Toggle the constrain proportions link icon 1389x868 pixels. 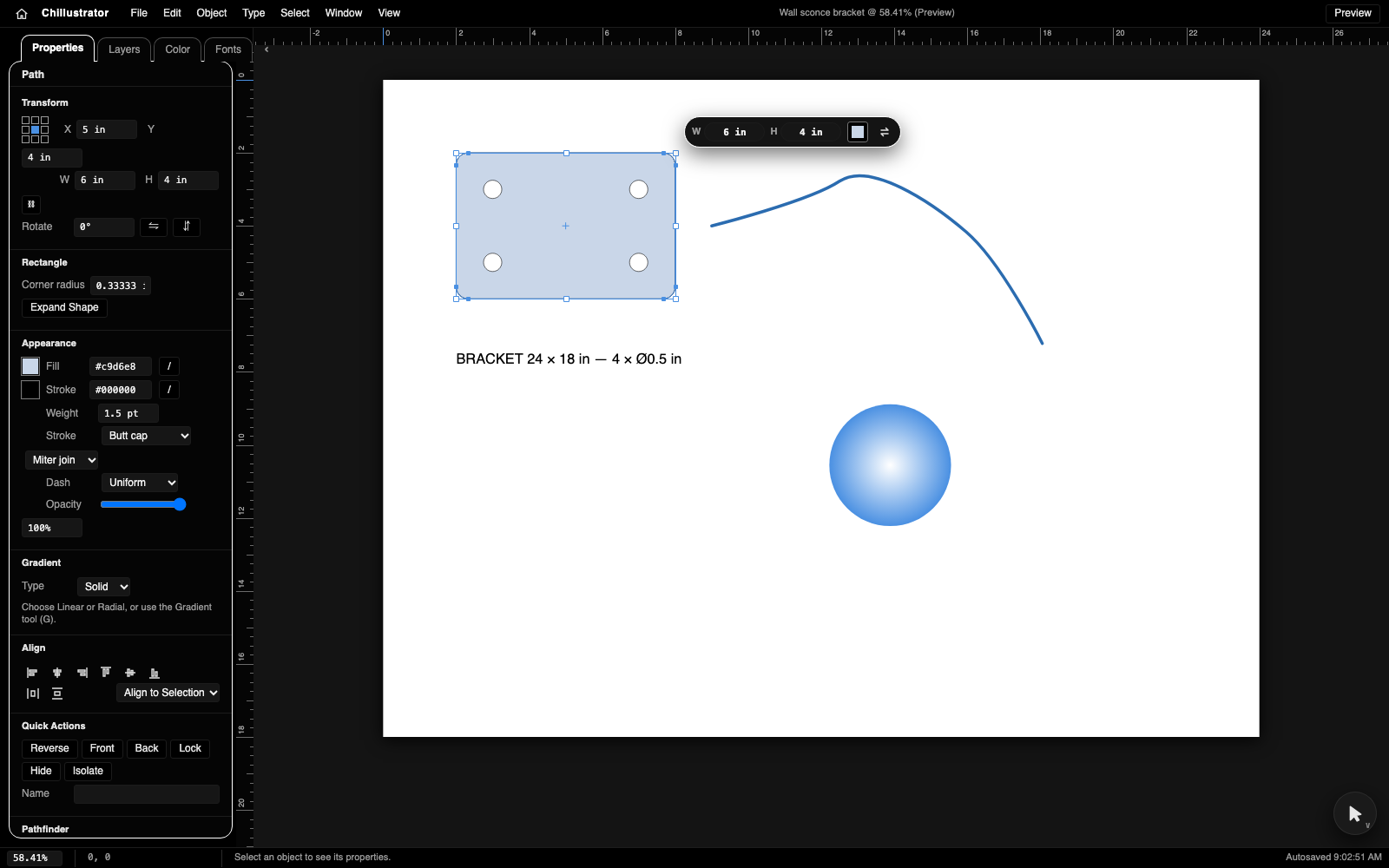pos(31,205)
